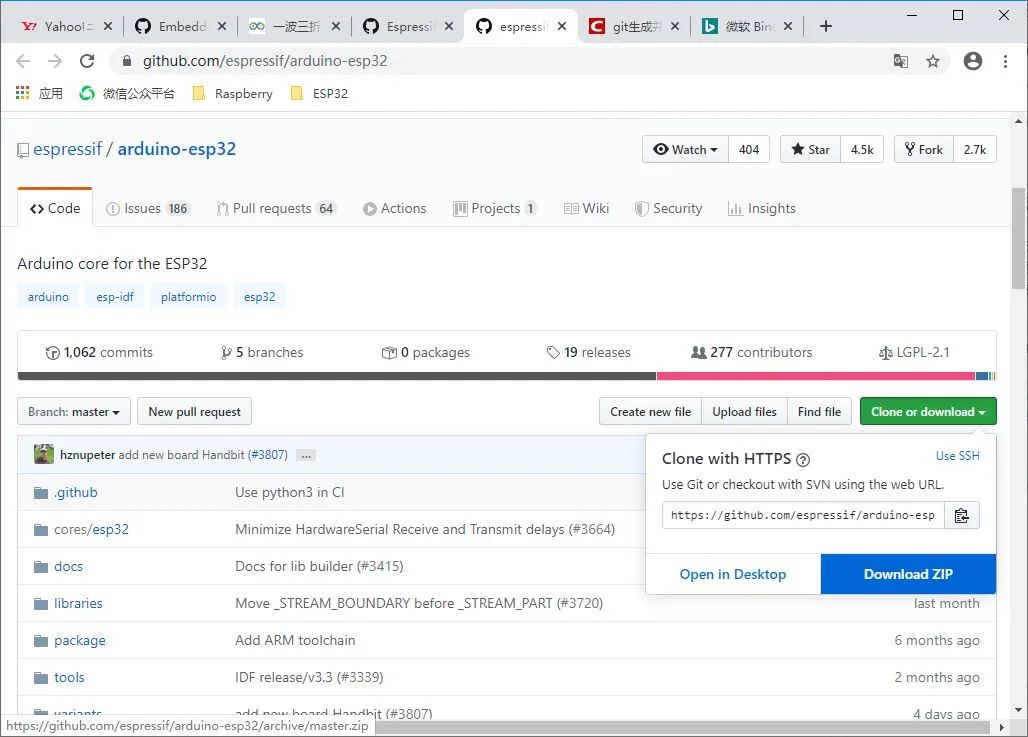Click the dark segment of the language bar

337,376
